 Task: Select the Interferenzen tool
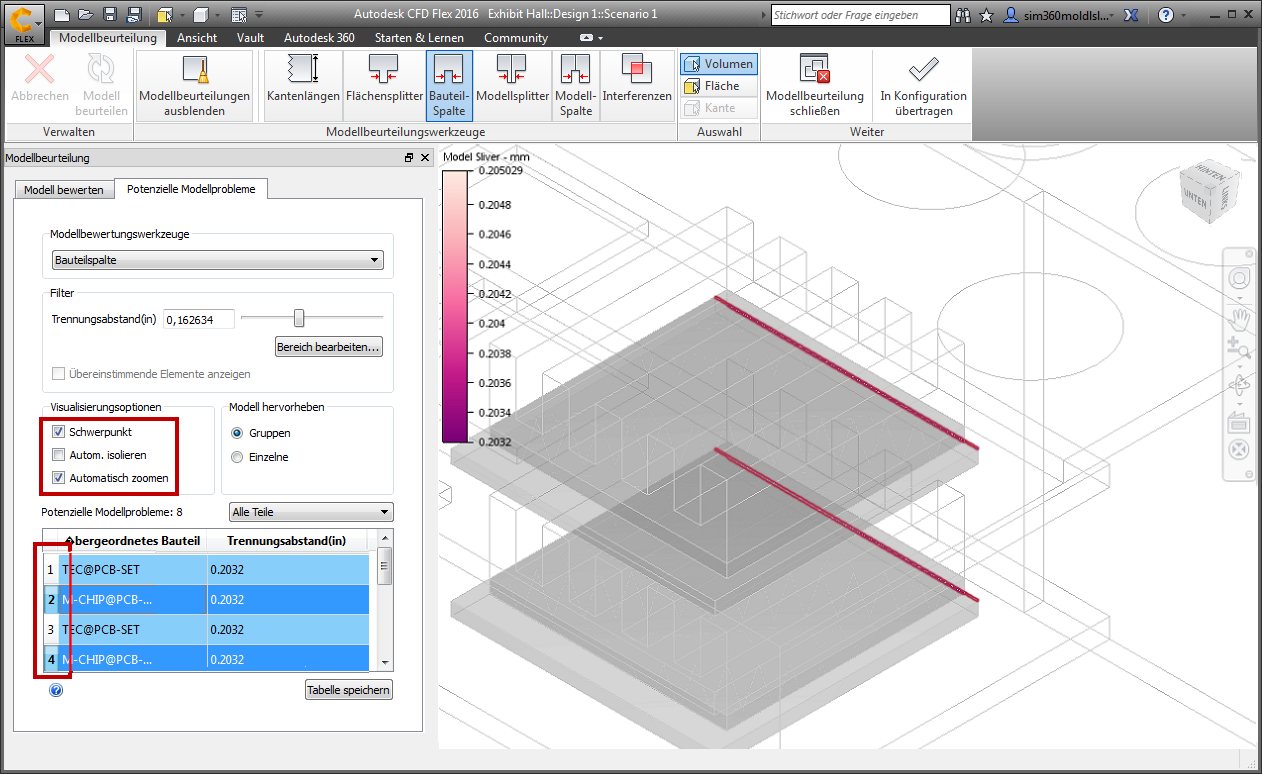pyautogui.click(x=637, y=86)
